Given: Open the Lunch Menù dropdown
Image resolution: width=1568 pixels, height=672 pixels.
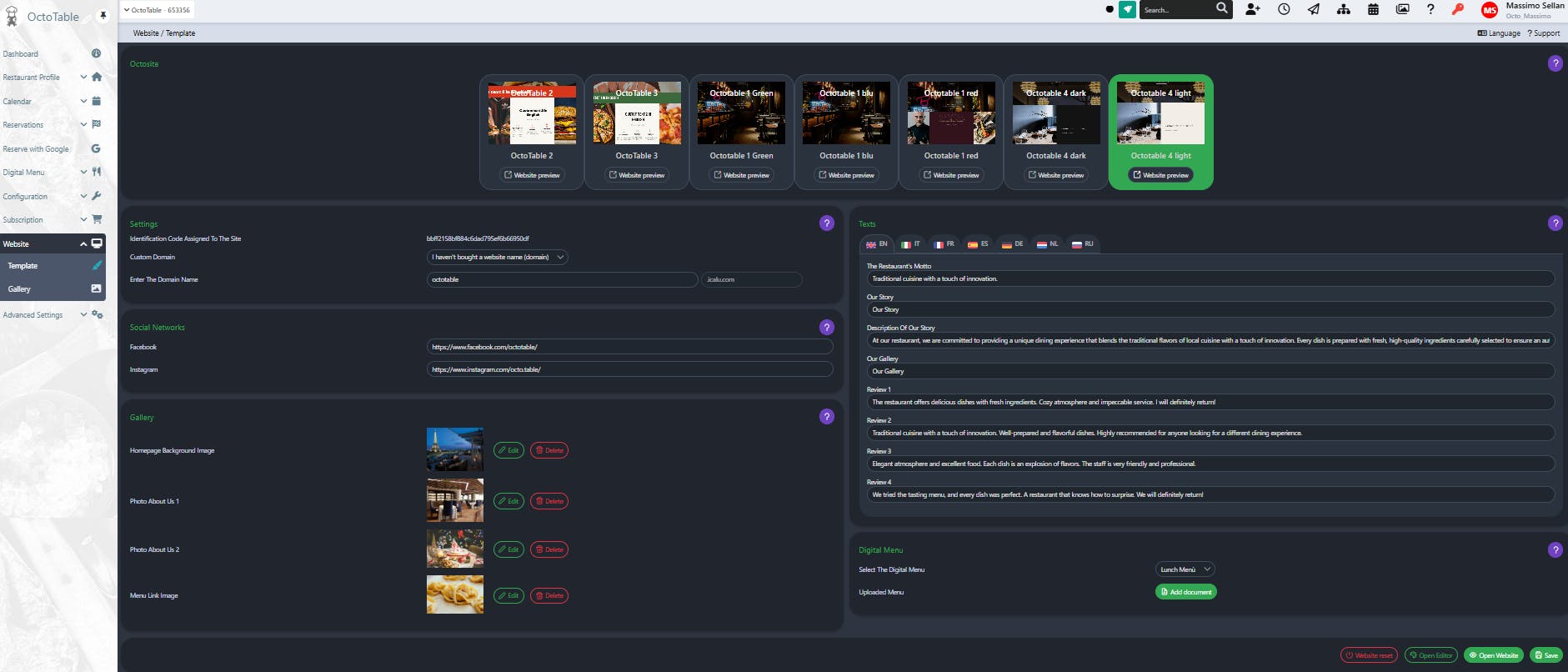Looking at the screenshot, I should pos(1185,569).
